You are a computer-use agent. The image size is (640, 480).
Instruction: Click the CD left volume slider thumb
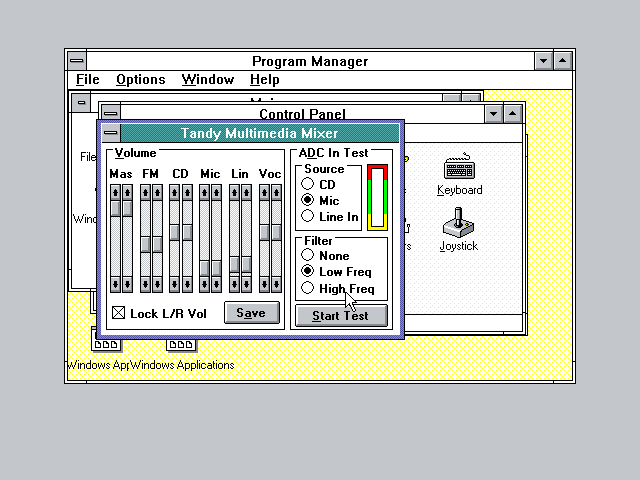click(175, 232)
